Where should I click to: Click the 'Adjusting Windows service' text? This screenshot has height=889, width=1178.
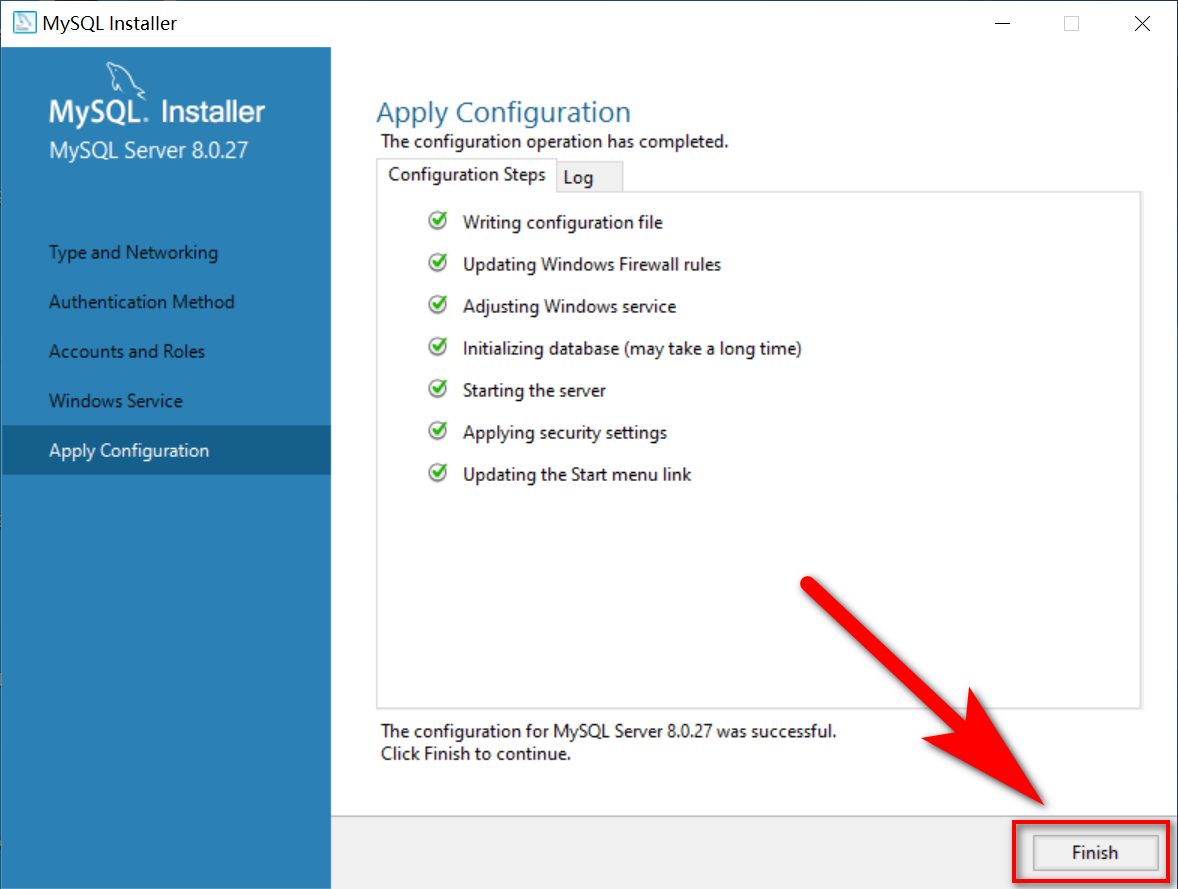(x=569, y=307)
